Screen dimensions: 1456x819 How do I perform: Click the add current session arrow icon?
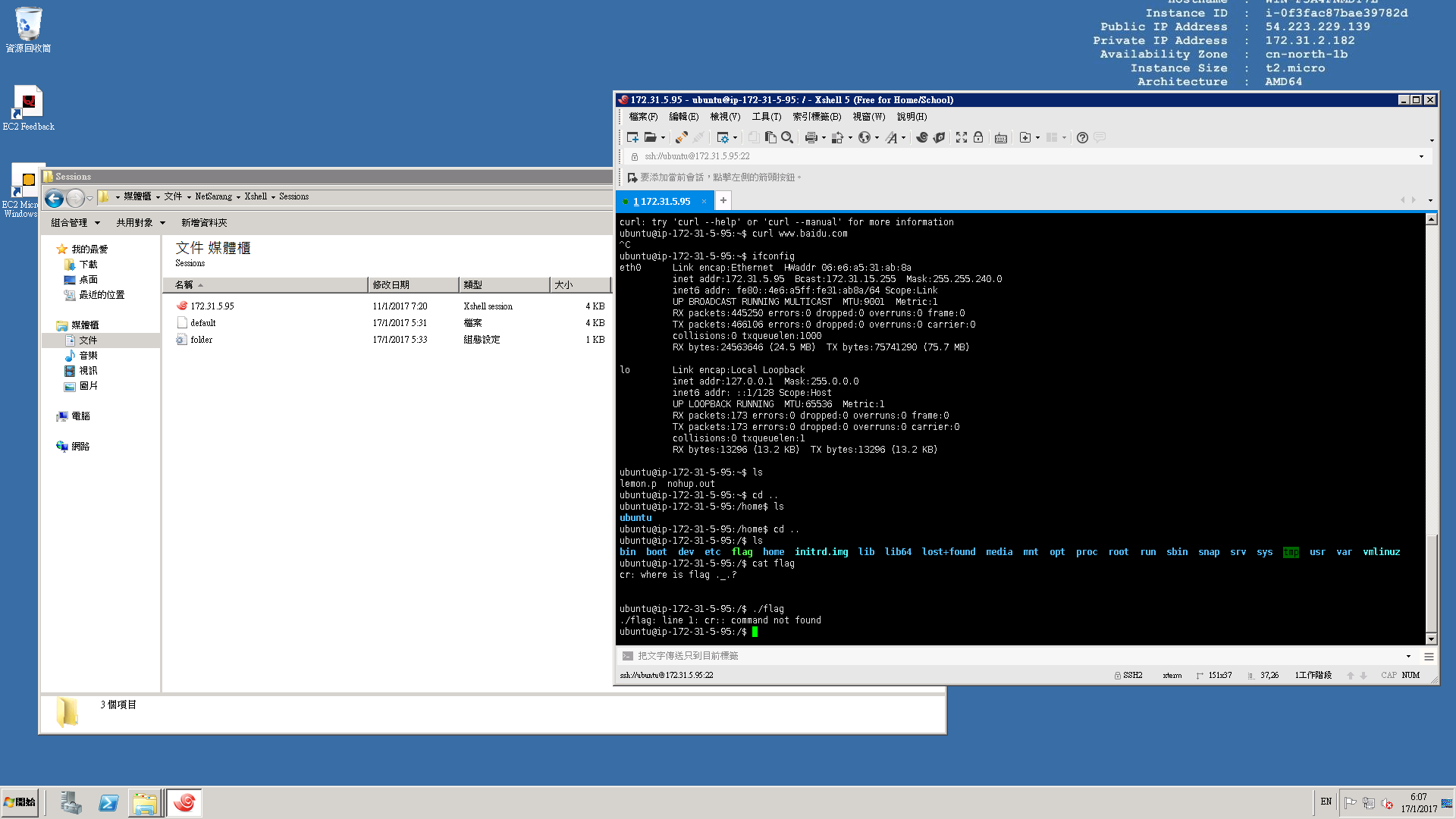point(632,177)
